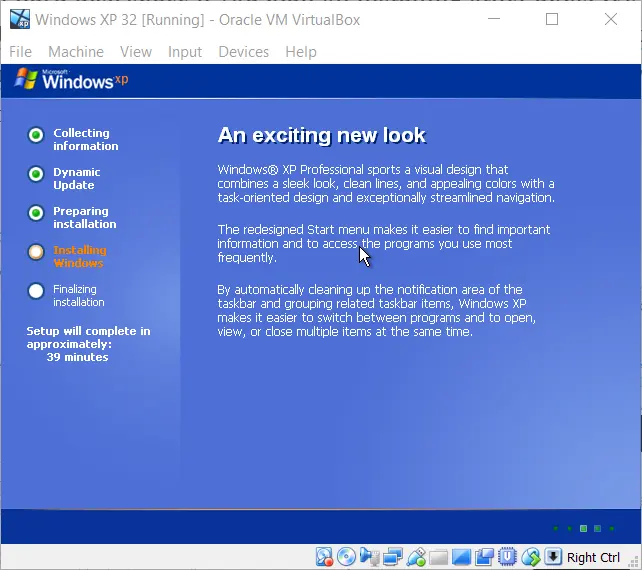Click the VirtualBox XP title bar icon
The image size is (642, 570).
coord(20,19)
